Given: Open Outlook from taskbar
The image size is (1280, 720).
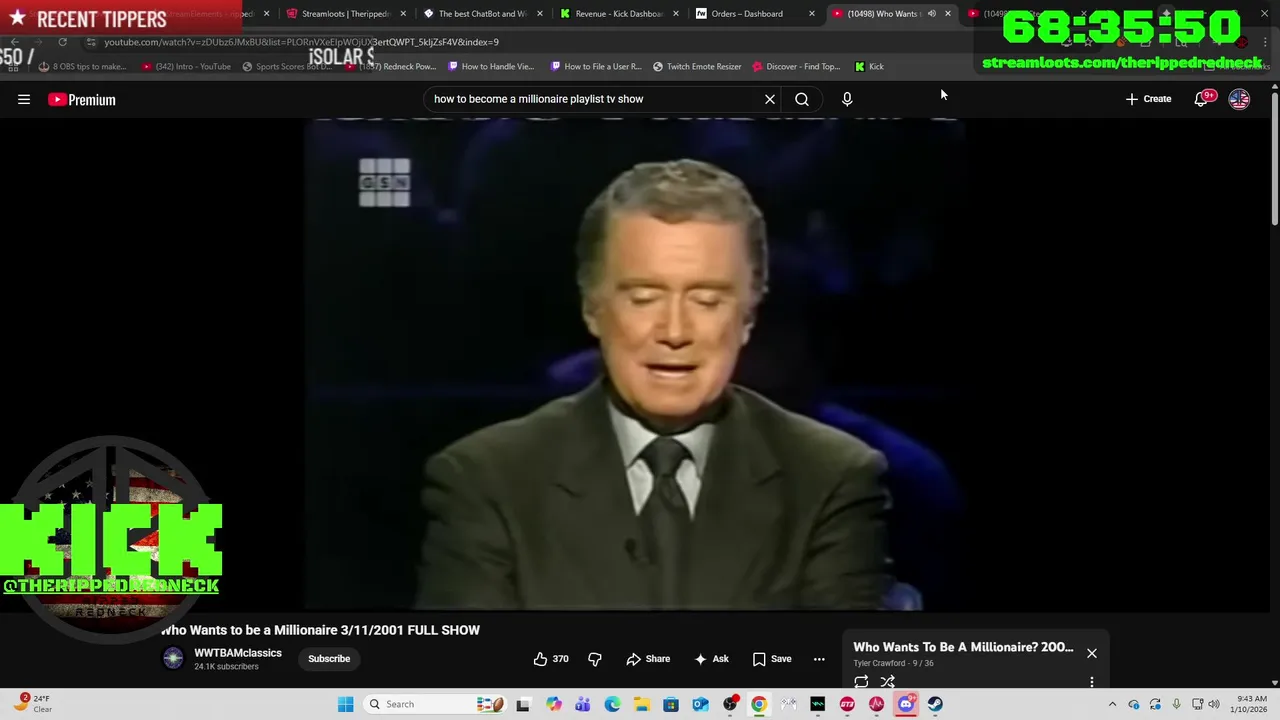Looking at the screenshot, I should click(x=700, y=704).
